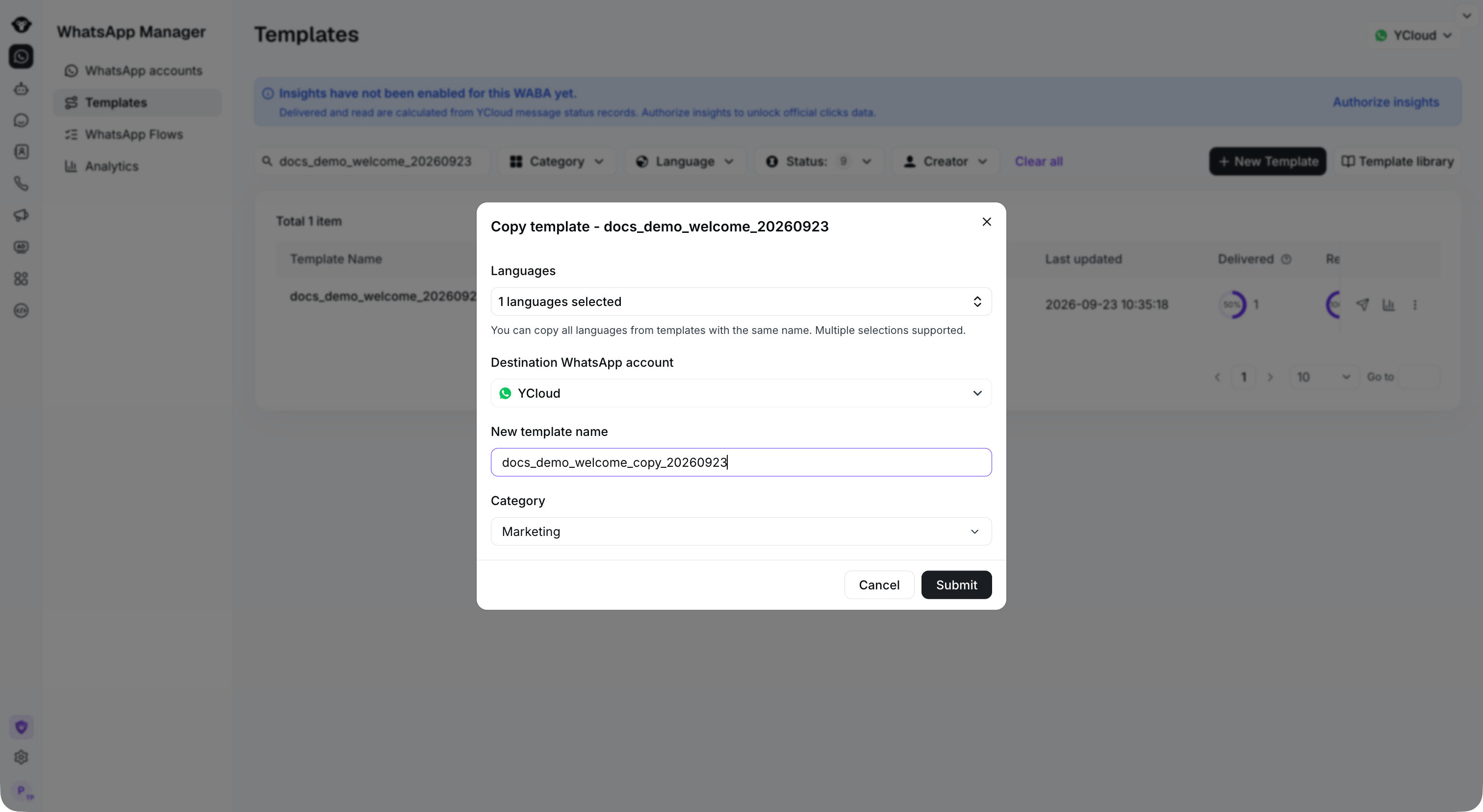The width and height of the screenshot is (1483, 812).
Task: Expand Destination WhatsApp account dropdown
Action: click(x=741, y=393)
